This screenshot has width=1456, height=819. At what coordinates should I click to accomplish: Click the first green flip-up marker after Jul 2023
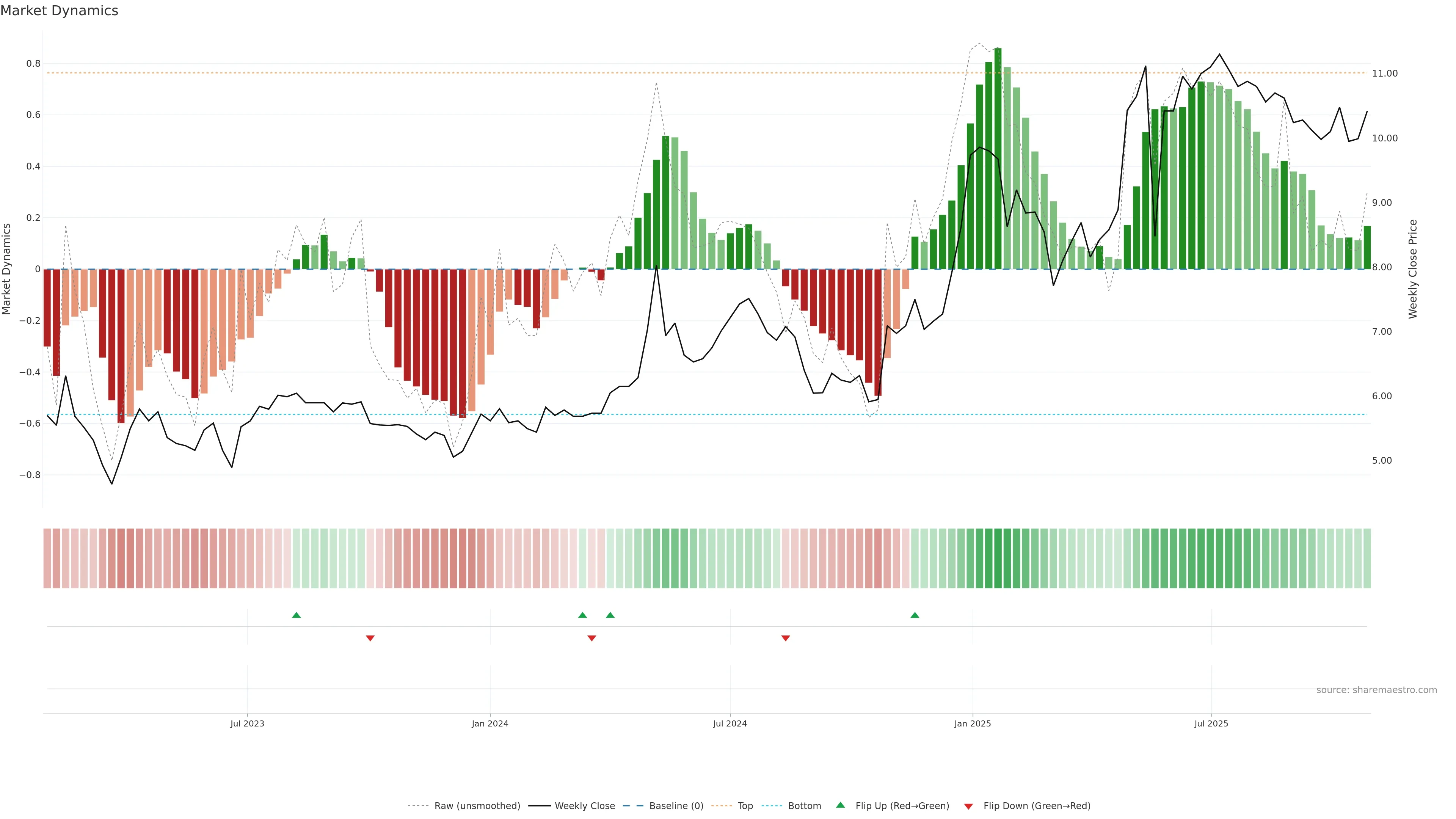point(296,615)
